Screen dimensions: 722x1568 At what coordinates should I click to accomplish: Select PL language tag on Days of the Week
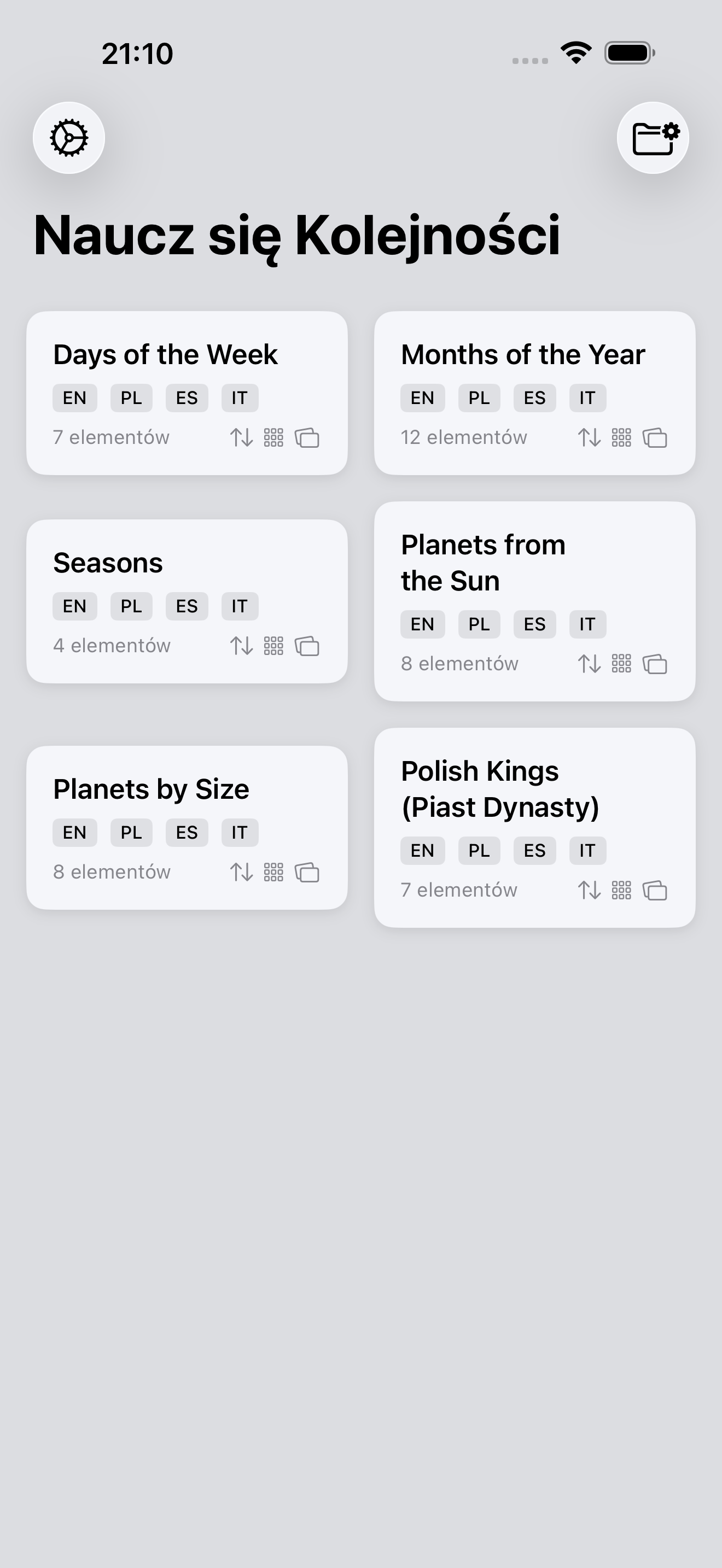(131, 398)
